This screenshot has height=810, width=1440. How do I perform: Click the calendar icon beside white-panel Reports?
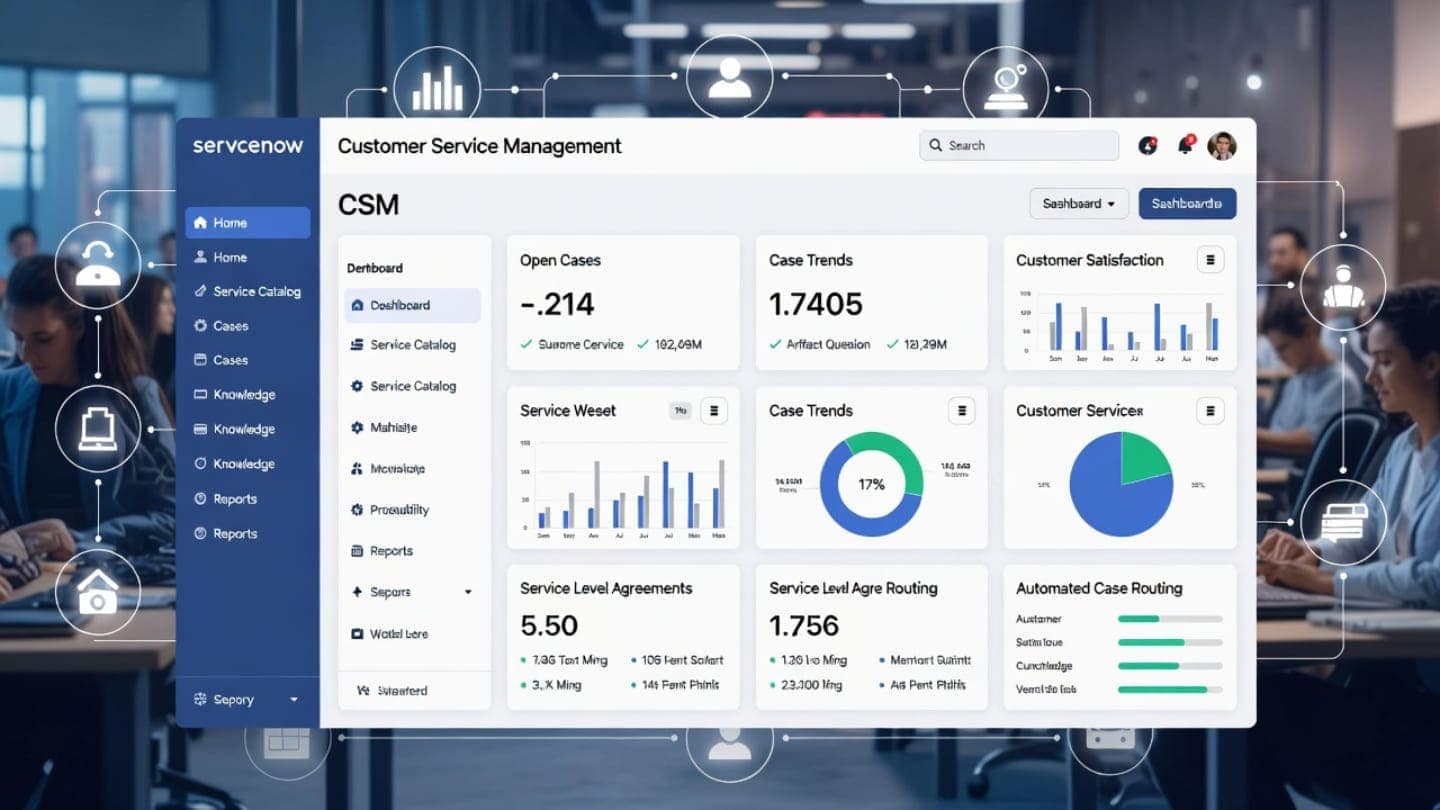(357, 551)
